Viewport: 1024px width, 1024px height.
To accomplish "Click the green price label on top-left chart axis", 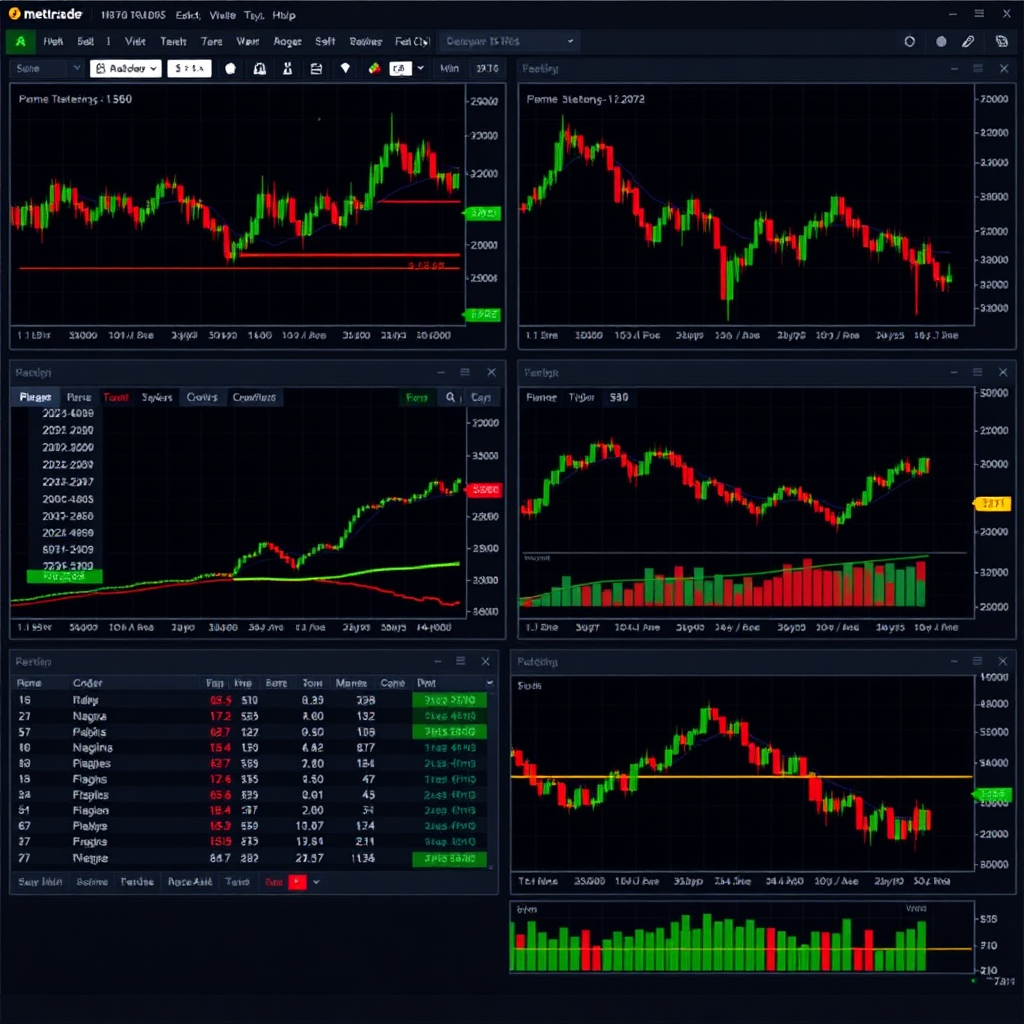I will 483,213.
